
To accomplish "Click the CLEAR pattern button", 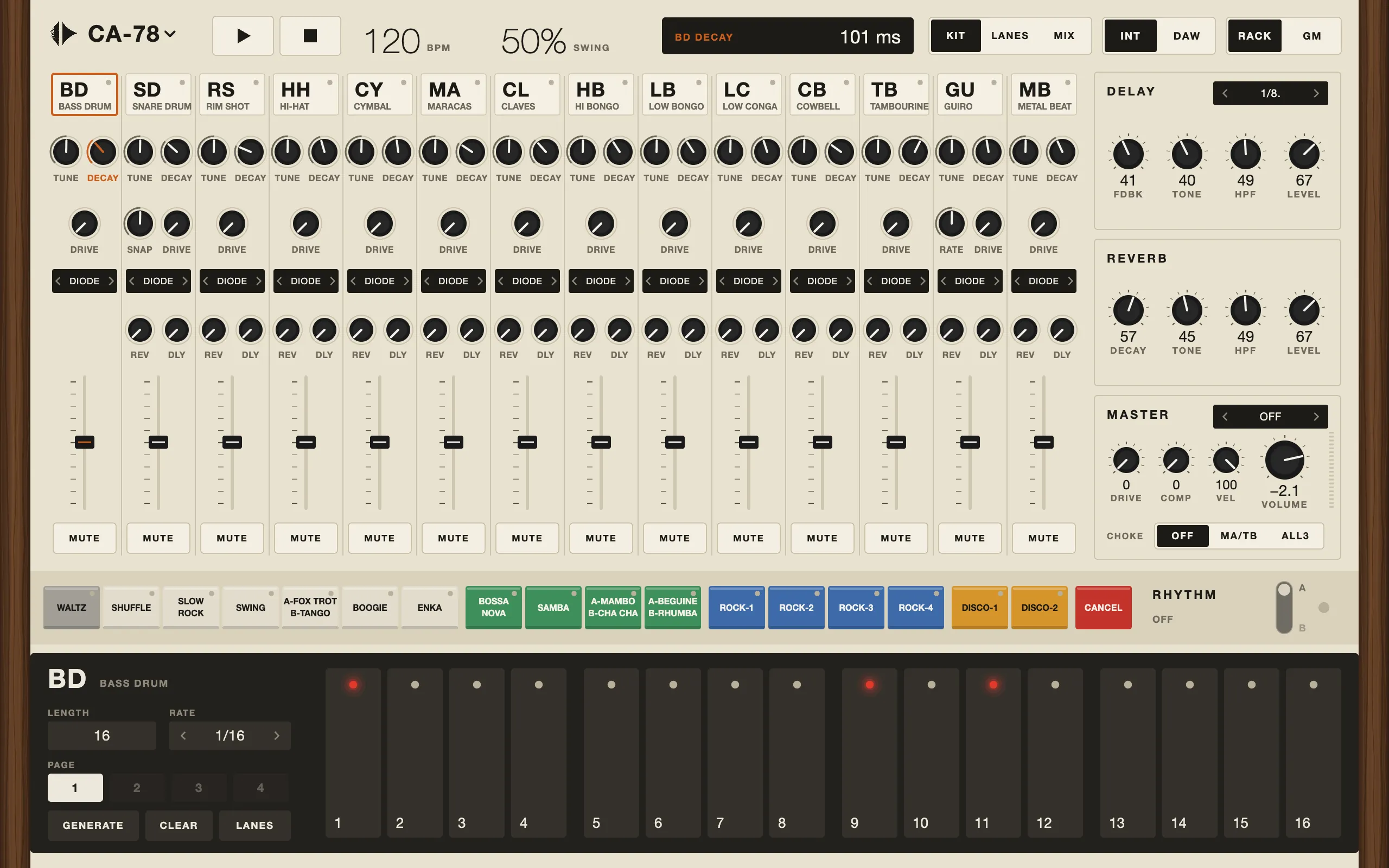I will 179,825.
